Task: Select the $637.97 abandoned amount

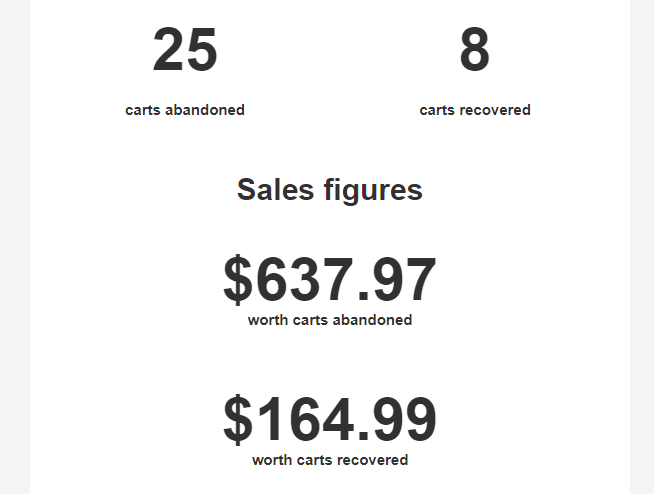Action: tap(330, 279)
